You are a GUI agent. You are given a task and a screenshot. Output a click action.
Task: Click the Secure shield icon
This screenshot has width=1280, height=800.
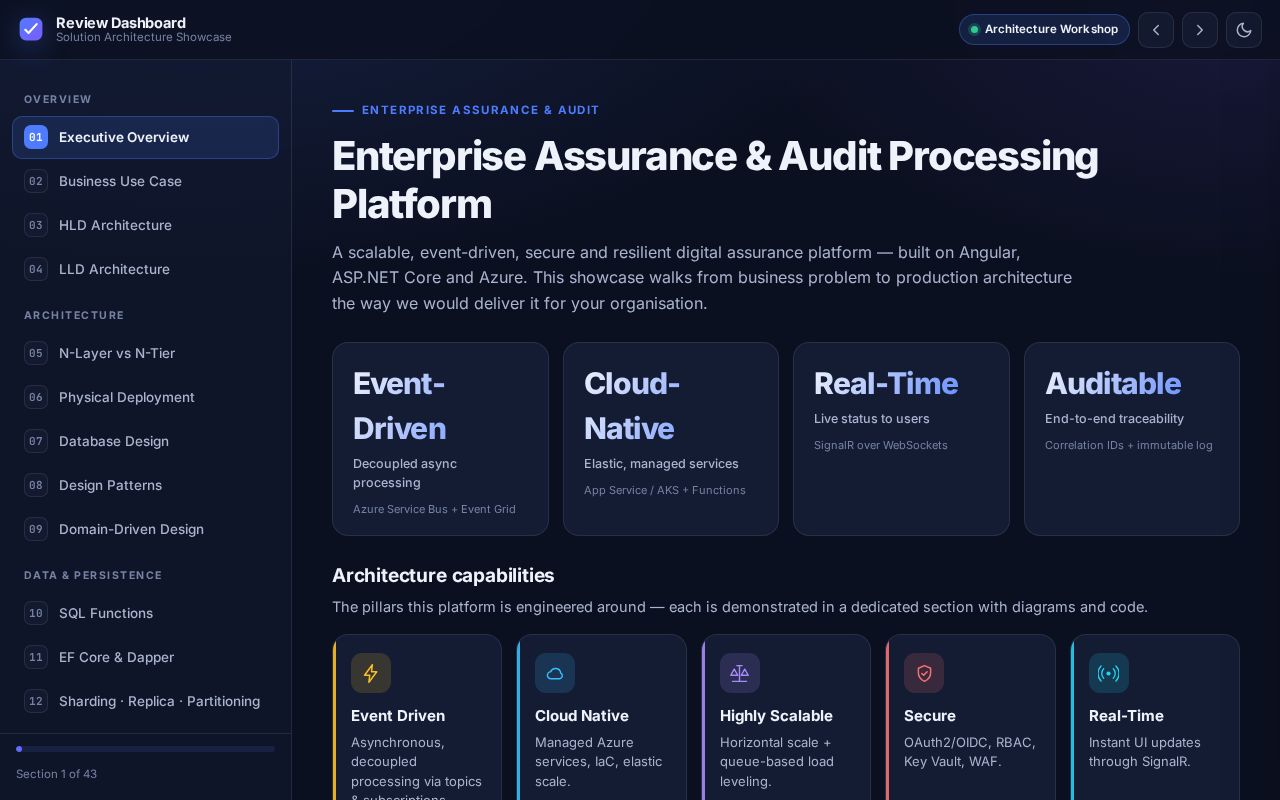point(924,673)
